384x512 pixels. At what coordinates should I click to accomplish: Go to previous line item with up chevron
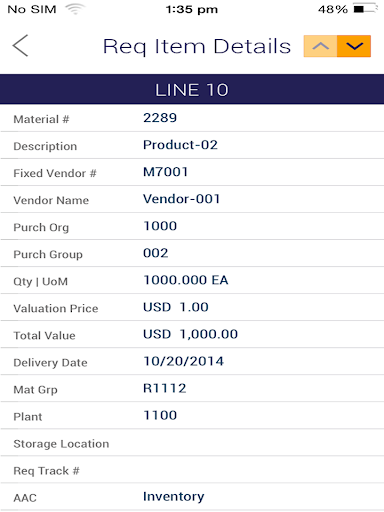tap(320, 46)
